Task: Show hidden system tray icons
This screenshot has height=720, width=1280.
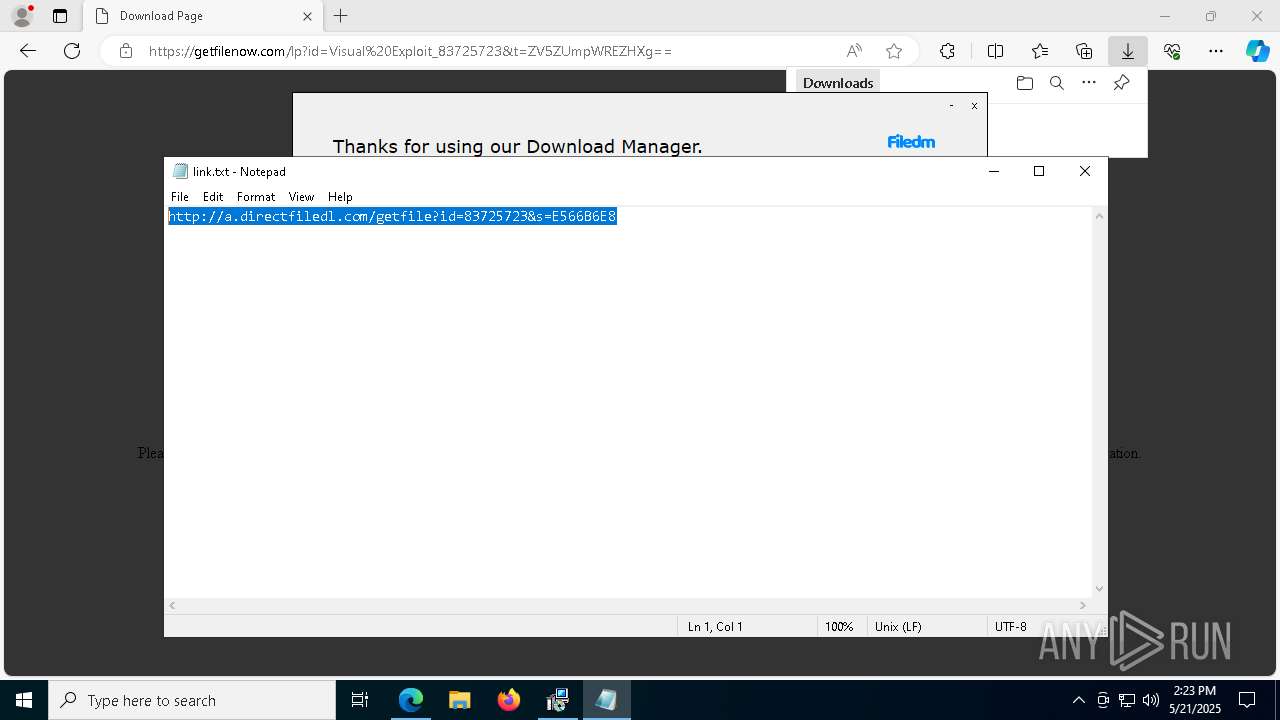Action: click(1078, 700)
